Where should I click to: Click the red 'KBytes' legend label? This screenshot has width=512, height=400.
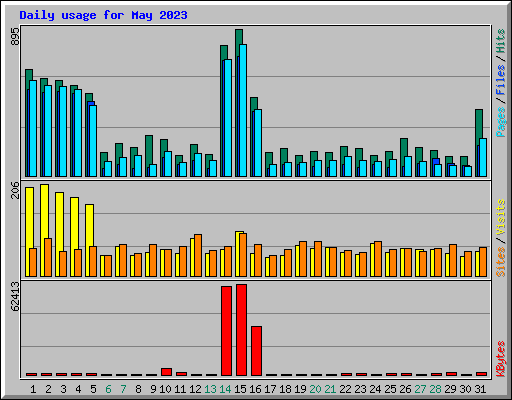coord(500,359)
